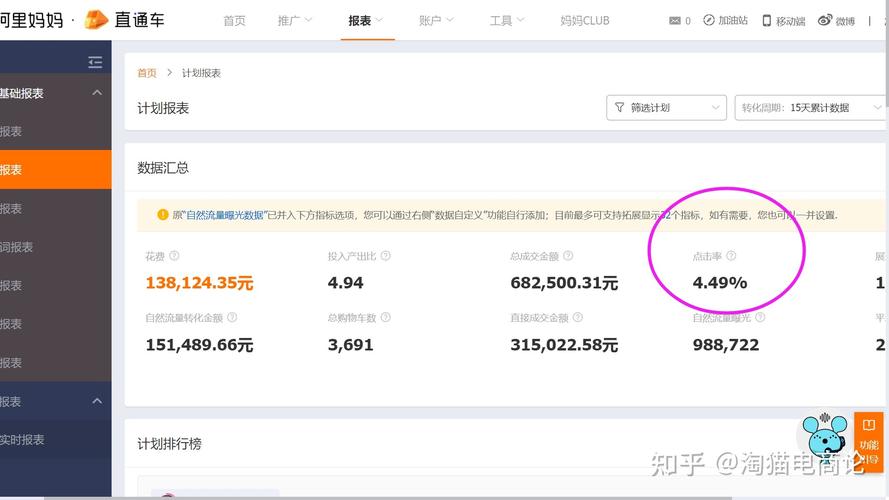Expand the 工具 top menu
889x500 pixels.
click(507, 20)
